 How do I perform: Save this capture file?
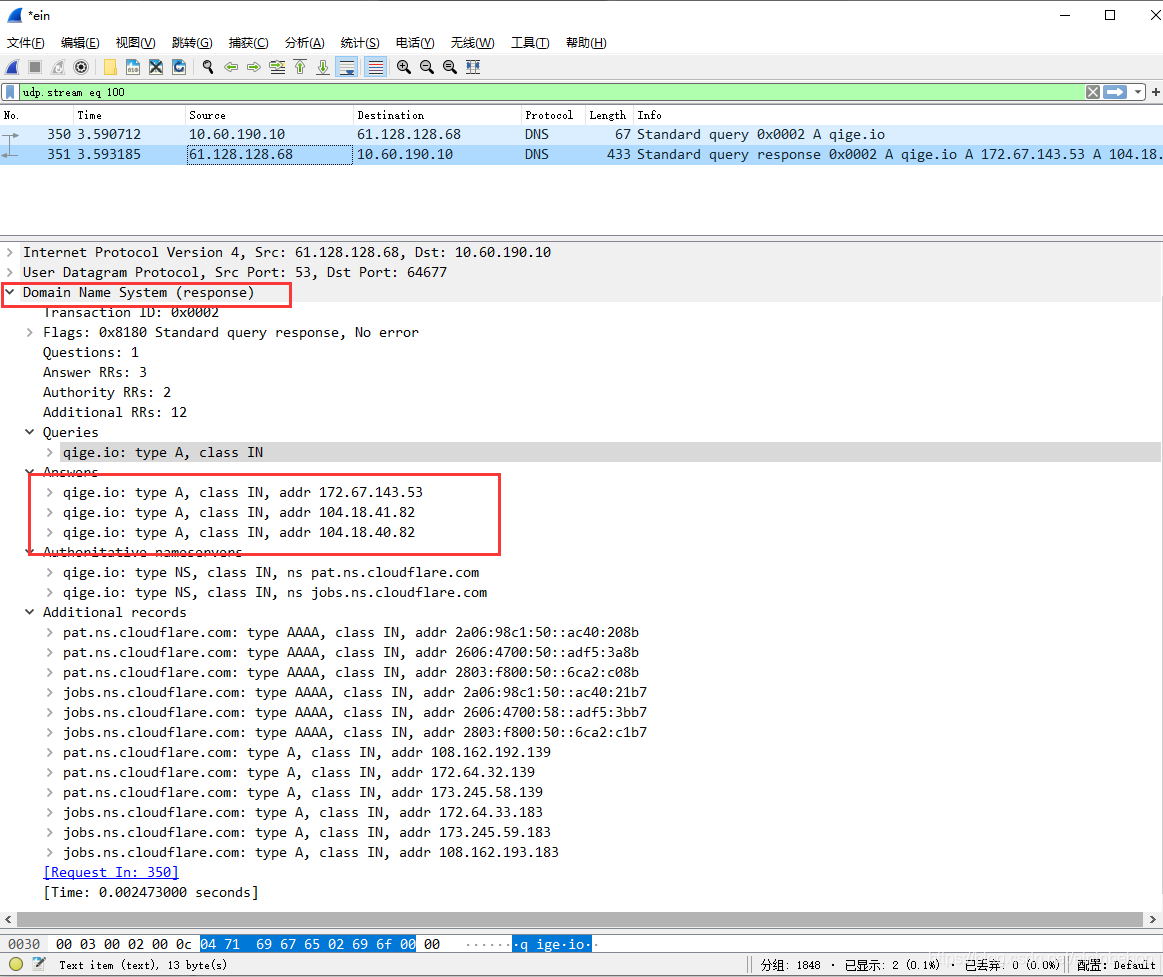[x=133, y=68]
